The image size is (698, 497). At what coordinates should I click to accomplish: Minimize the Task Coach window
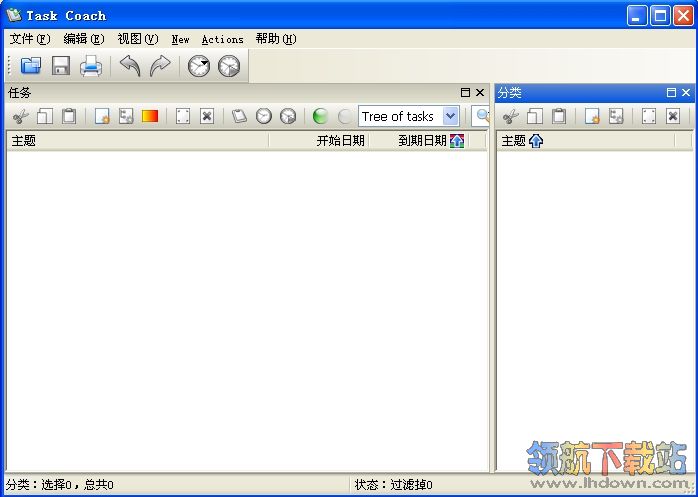637,16
